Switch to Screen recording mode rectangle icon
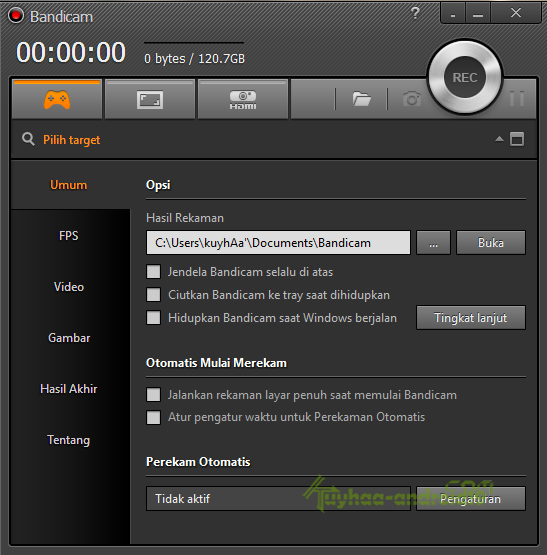The width and height of the screenshot is (547, 555). coord(150,99)
